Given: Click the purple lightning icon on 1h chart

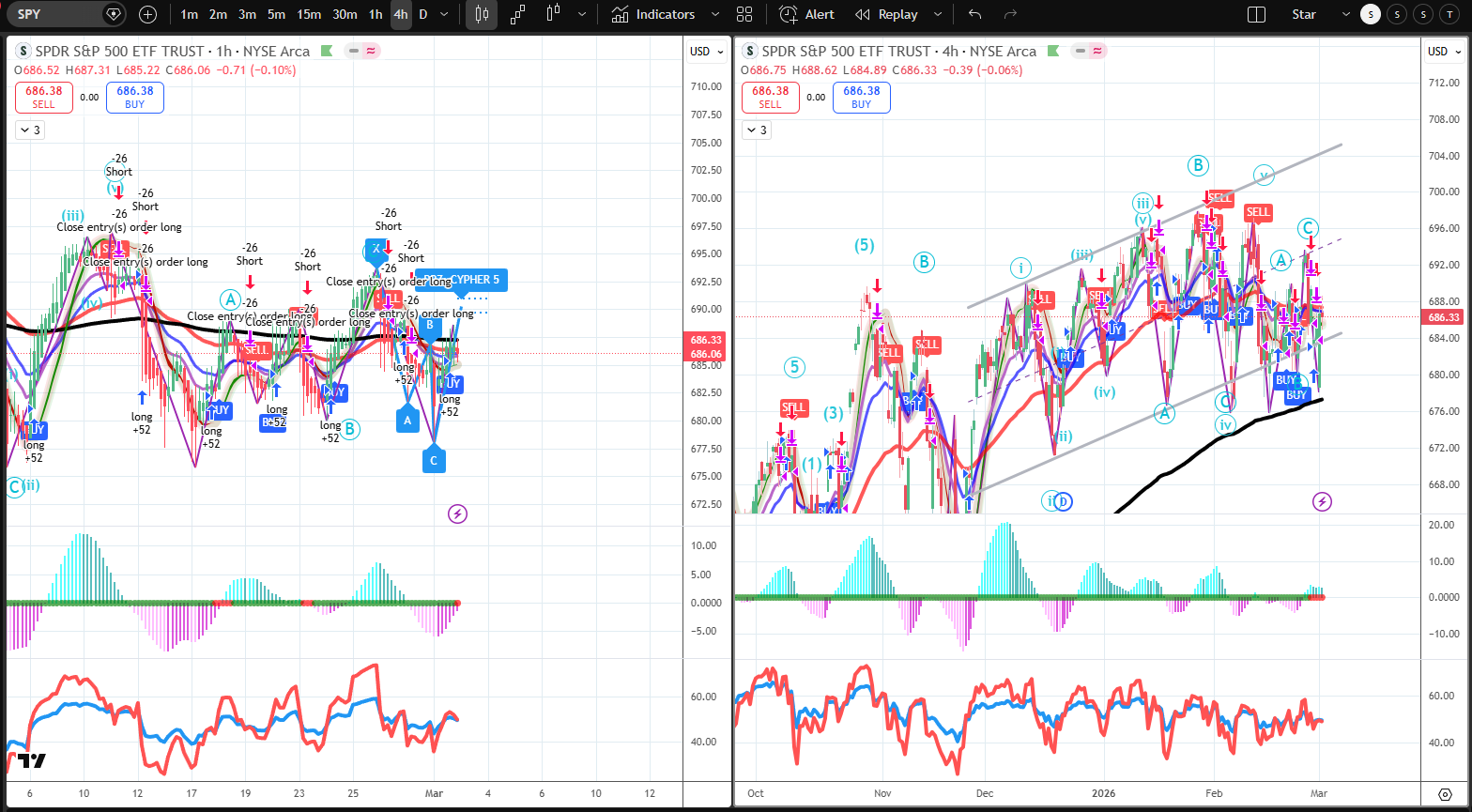Looking at the screenshot, I should coord(457,513).
